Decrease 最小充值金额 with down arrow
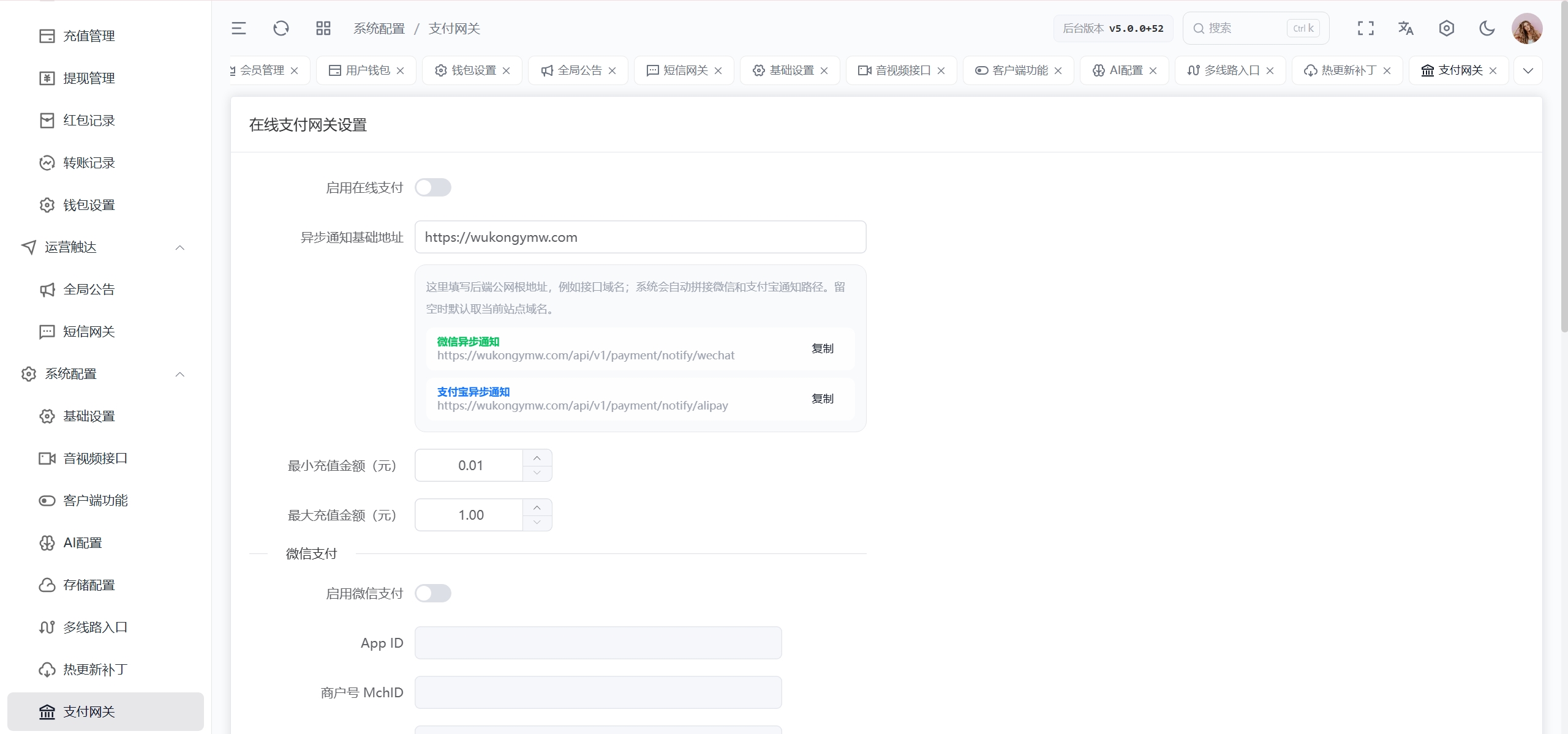The height and width of the screenshot is (734, 1568). (x=537, y=473)
